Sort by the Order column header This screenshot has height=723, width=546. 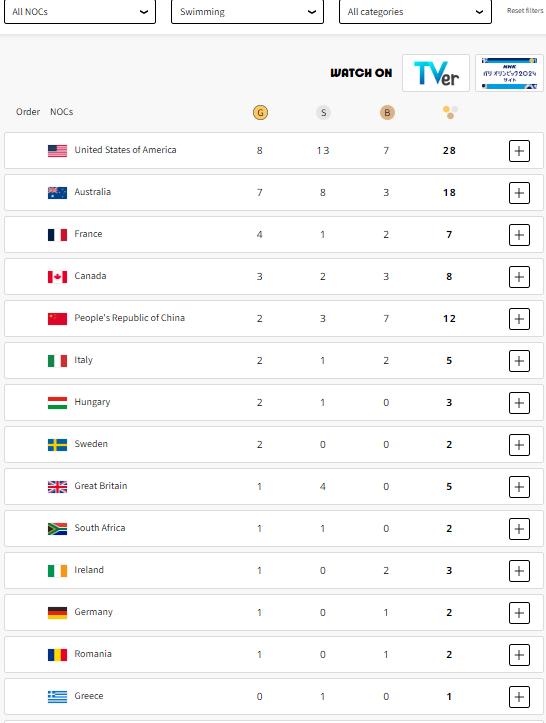click(28, 112)
